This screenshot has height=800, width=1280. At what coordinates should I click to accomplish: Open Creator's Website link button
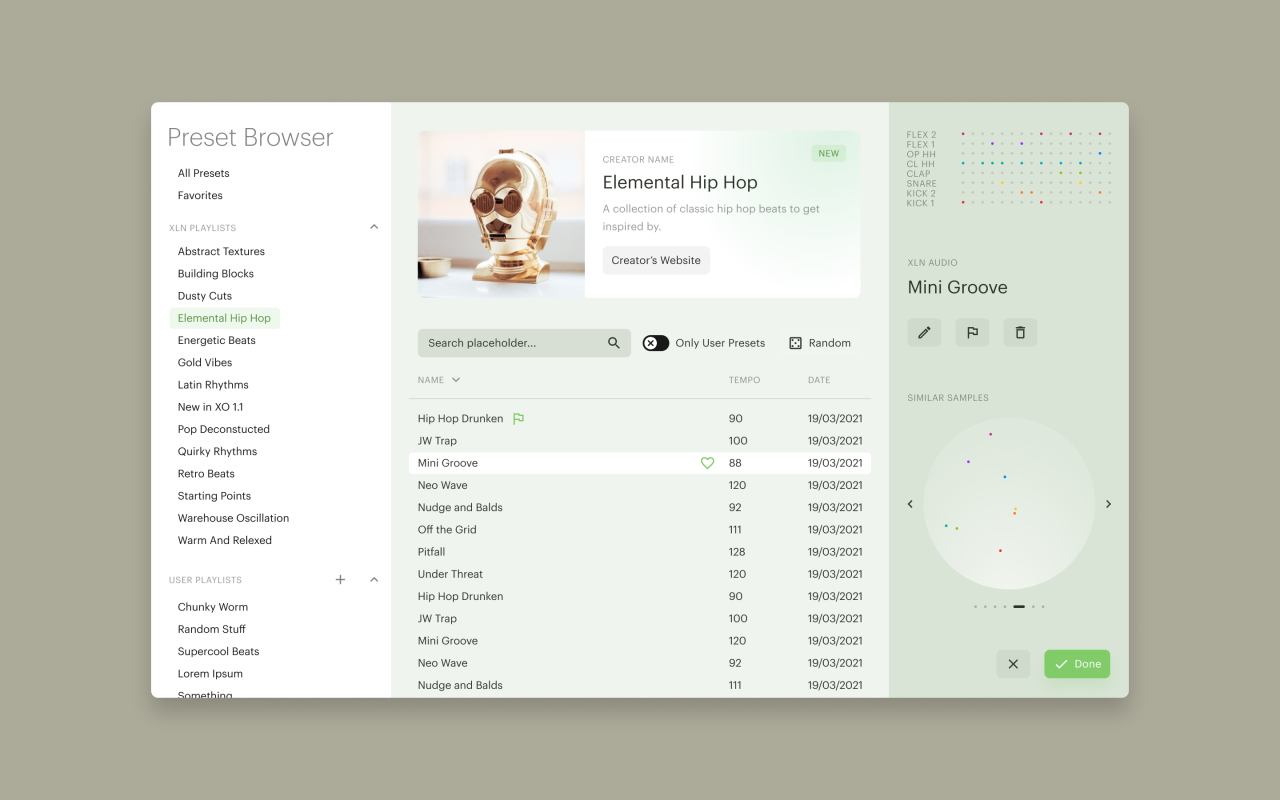656,260
